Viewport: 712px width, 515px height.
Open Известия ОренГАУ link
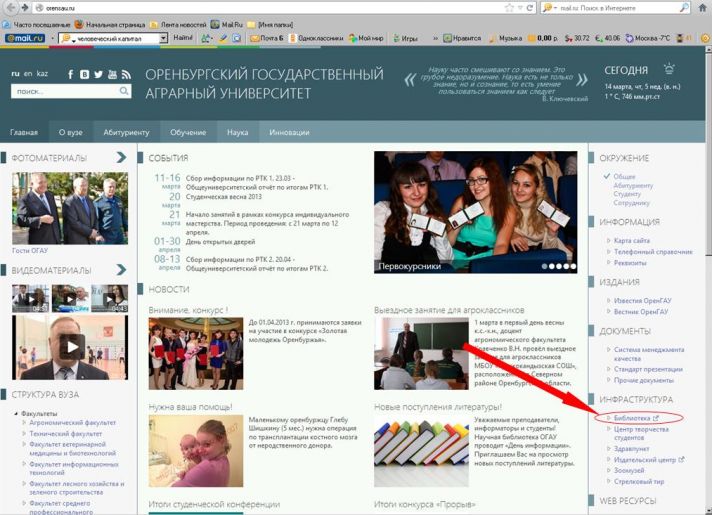(643, 300)
